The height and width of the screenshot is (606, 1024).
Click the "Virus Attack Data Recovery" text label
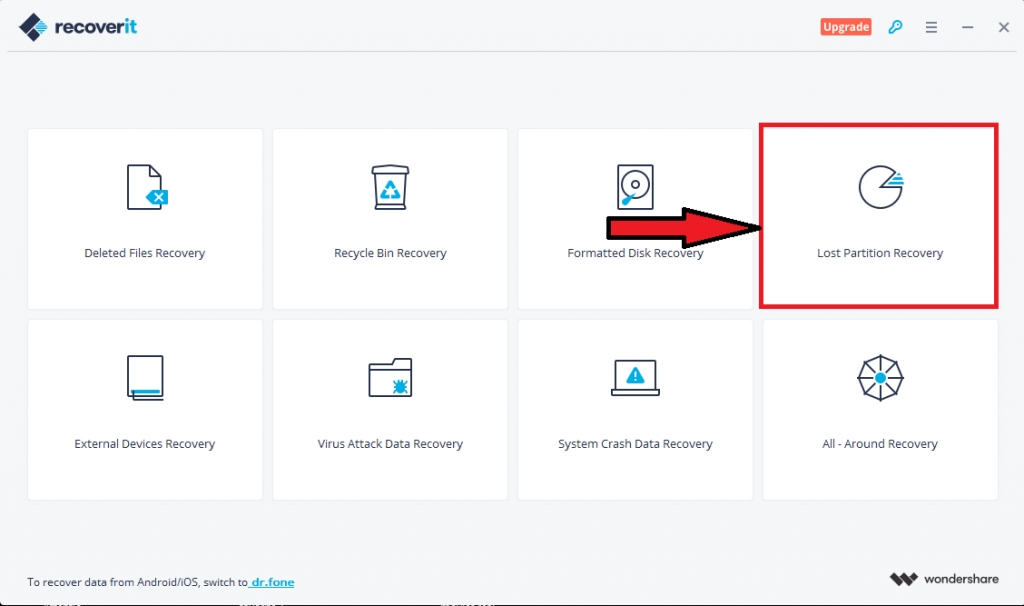(x=390, y=444)
